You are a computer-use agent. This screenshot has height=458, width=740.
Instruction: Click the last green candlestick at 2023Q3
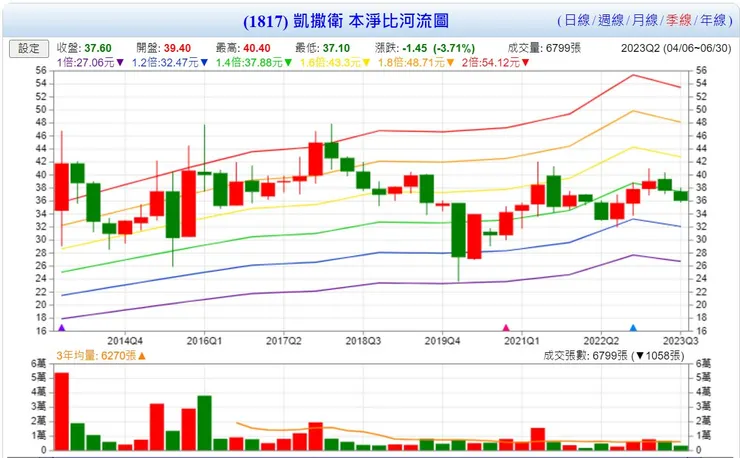coord(681,196)
